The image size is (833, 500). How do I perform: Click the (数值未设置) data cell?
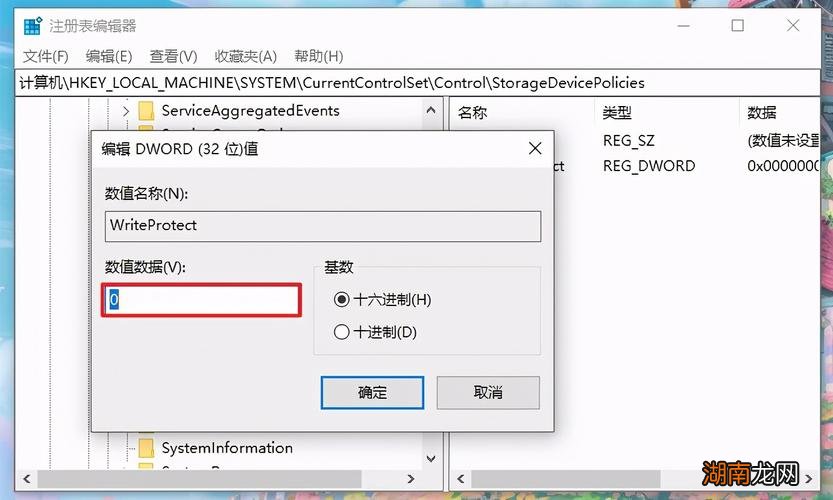tap(783, 141)
